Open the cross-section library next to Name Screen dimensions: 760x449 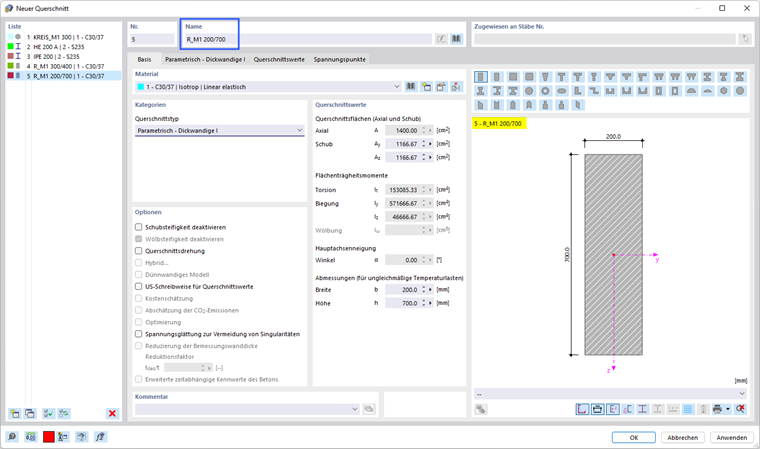[x=457, y=39]
